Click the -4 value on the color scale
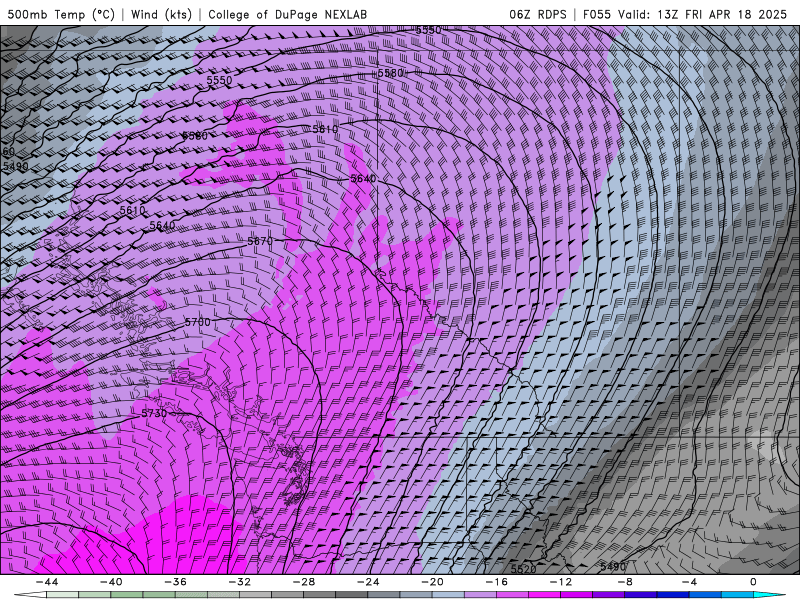 point(689,582)
